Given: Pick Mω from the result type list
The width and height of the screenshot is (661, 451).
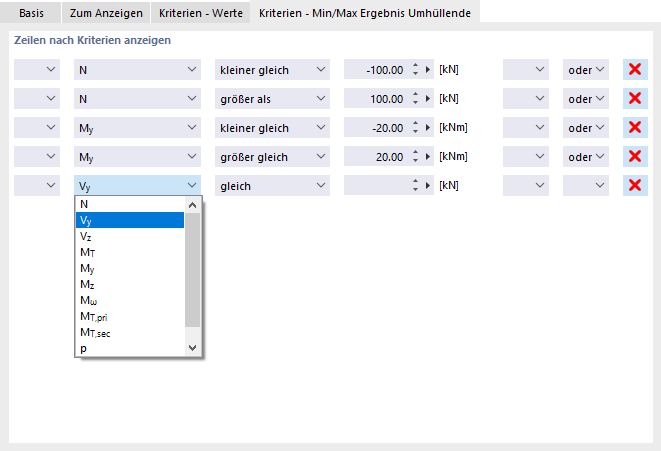Looking at the screenshot, I should click(88, 300).
